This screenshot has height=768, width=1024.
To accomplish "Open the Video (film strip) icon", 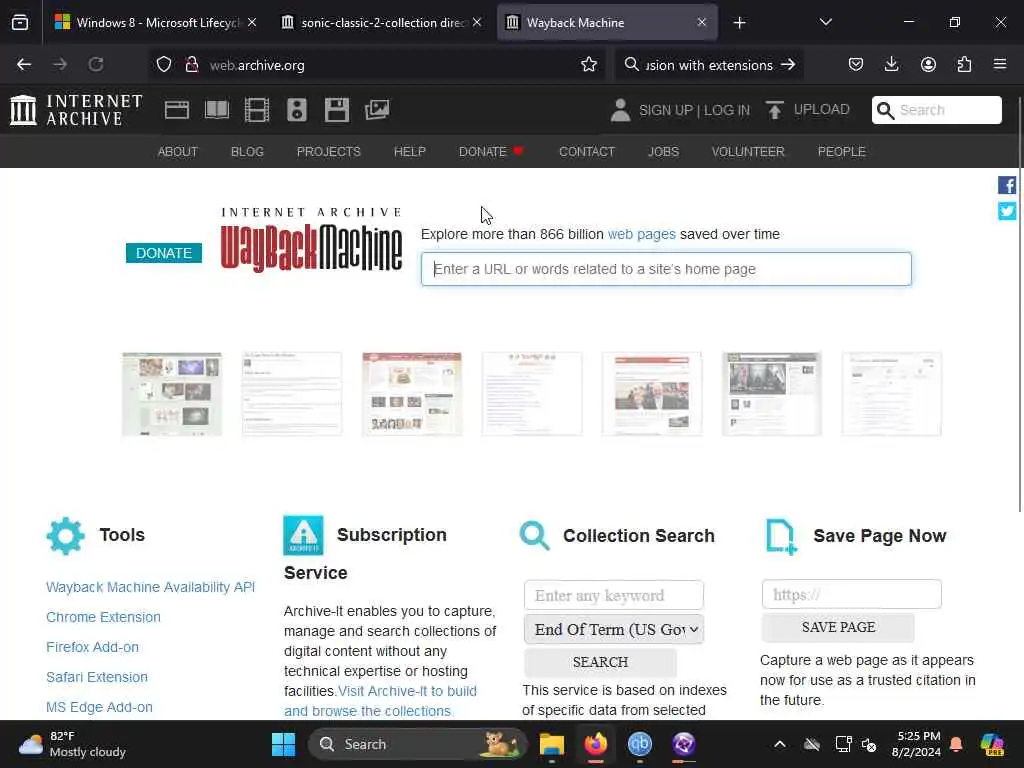I will pyautogui.click(x=257, y=110).
